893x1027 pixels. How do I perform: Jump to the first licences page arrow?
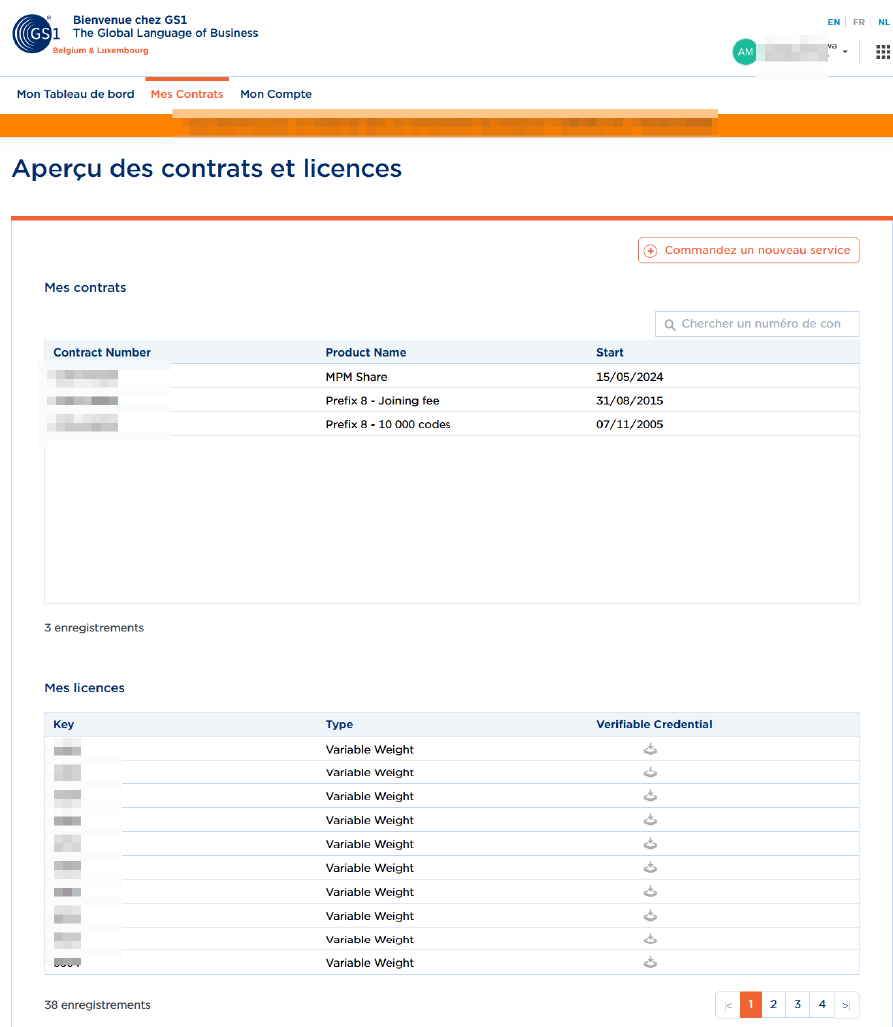[728, 1005]
